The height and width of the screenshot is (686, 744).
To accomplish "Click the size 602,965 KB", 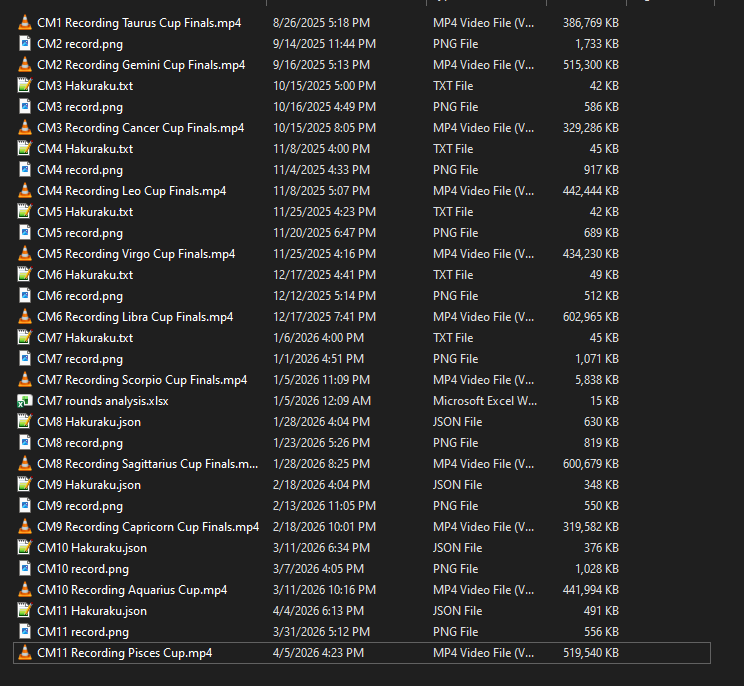I will point(591,317).
